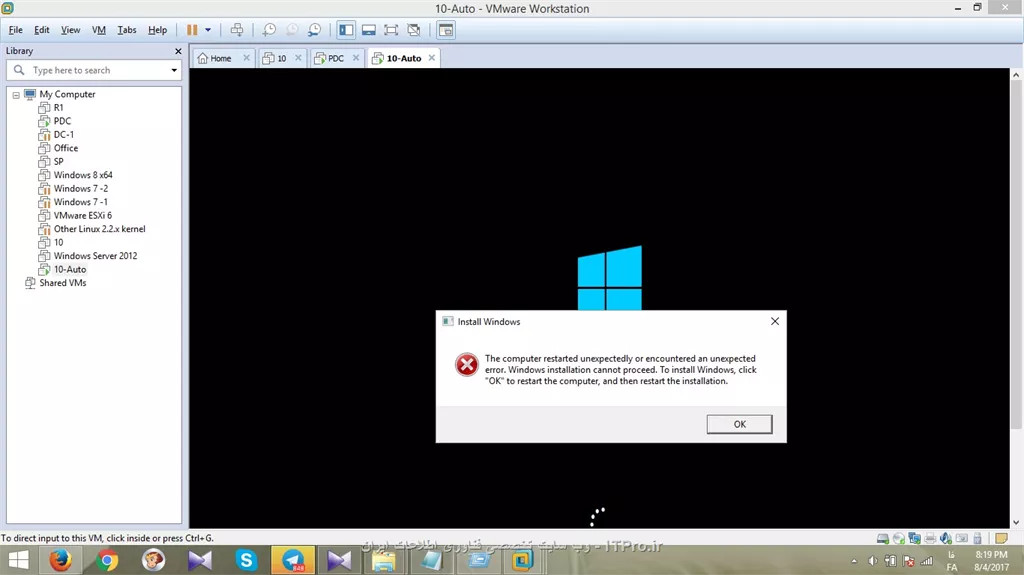
Task: Toggle the thumbnail bar view
Action: coord(369,30)
